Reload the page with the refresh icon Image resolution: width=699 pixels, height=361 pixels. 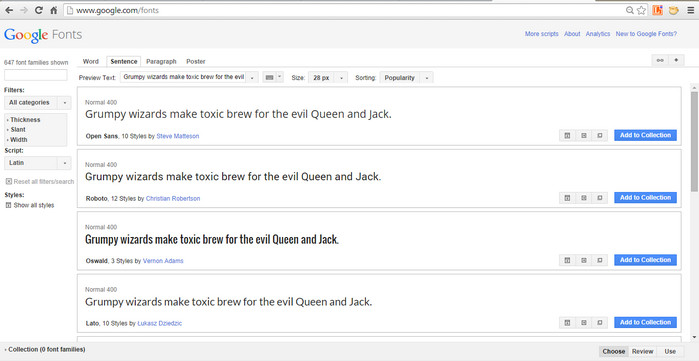[x=39, y=10]
